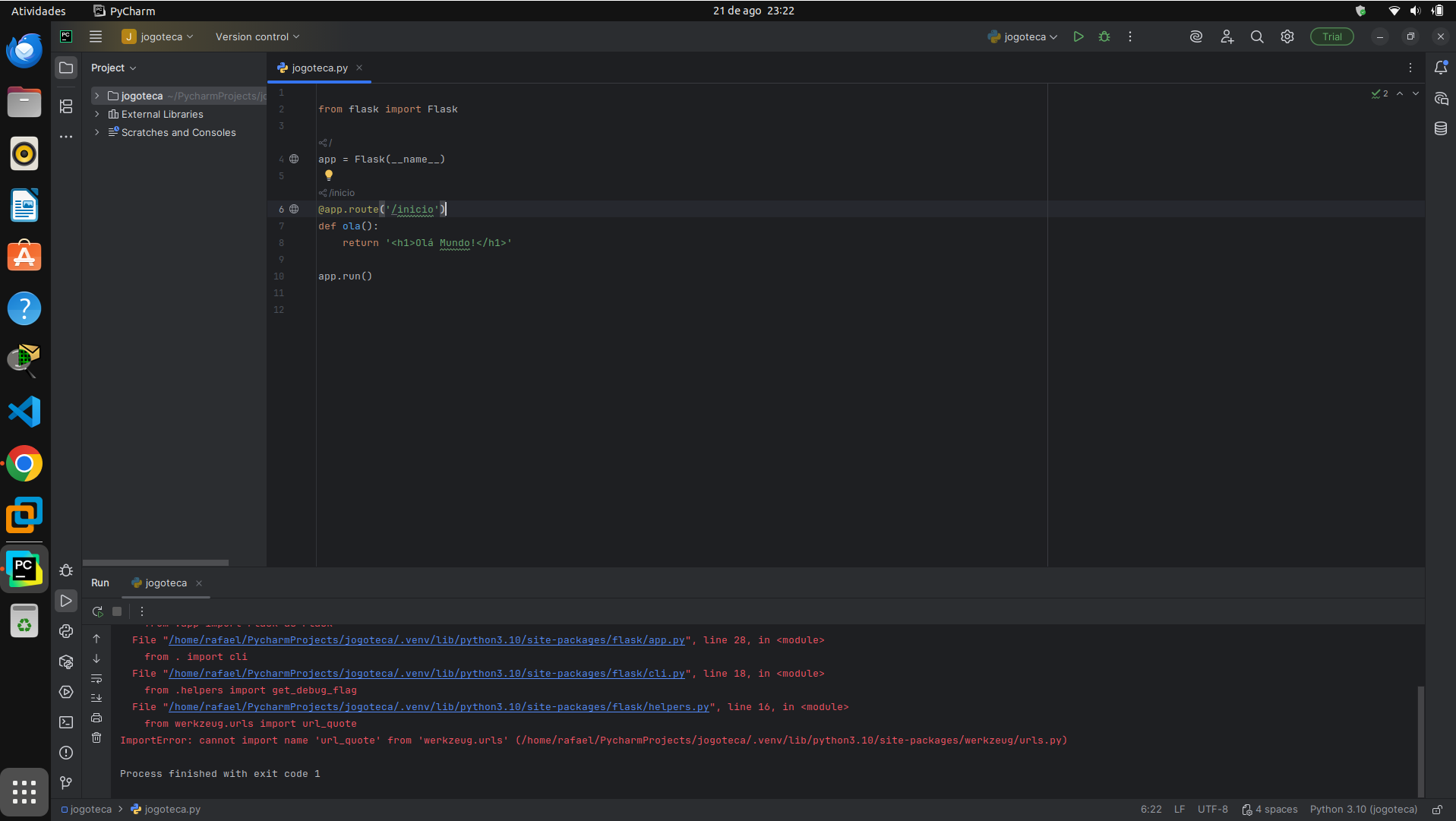
Task: Open IDE settings gear
Action: point(1287,36)
